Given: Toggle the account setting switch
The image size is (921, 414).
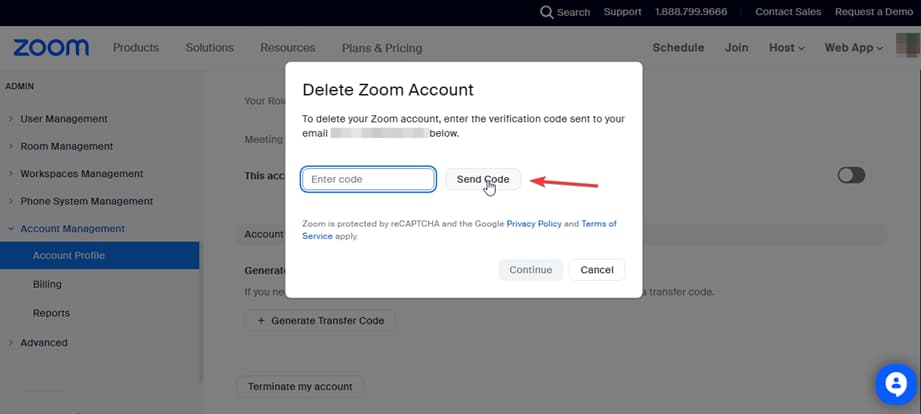Looking at the screenshot, I should point(851,175).
